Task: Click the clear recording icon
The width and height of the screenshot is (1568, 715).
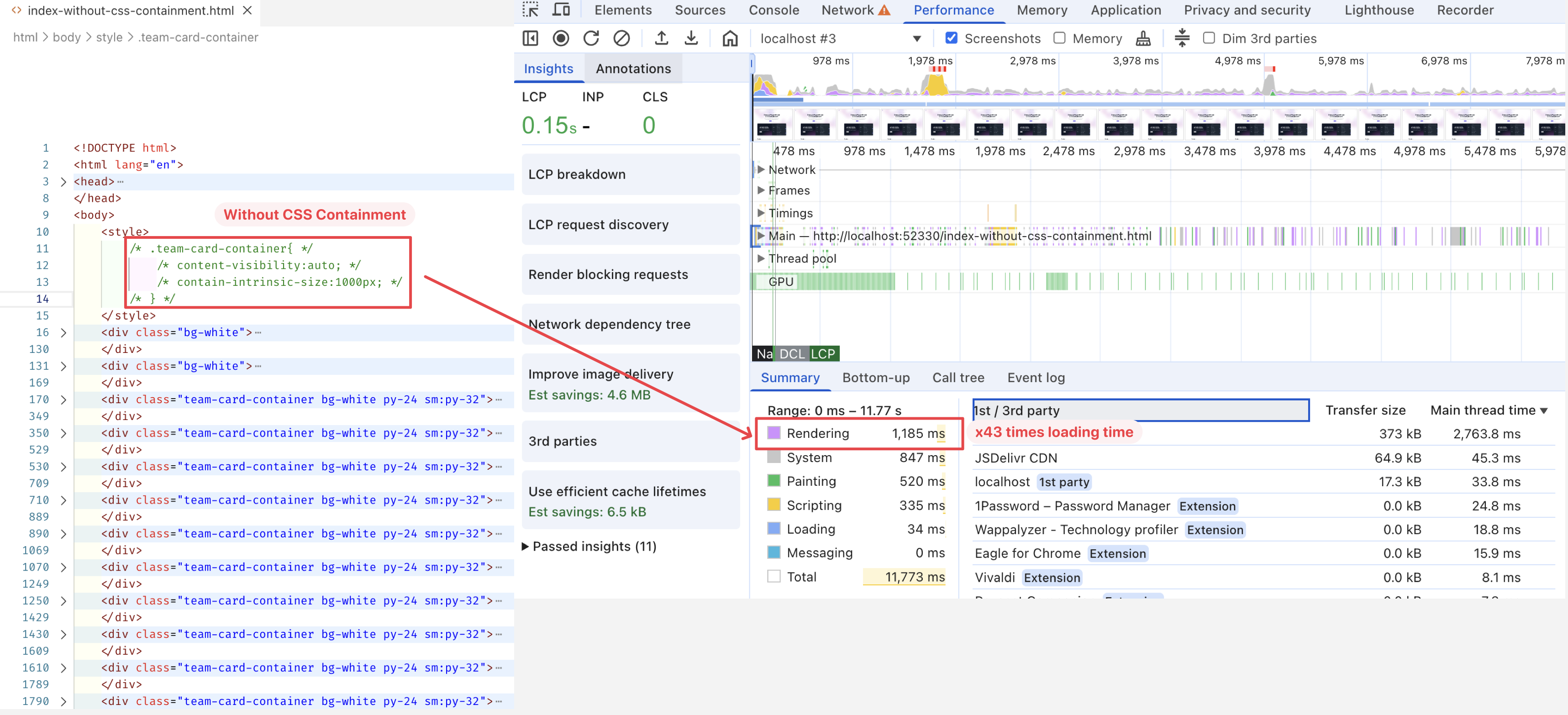Action: [x=621, y=38]
